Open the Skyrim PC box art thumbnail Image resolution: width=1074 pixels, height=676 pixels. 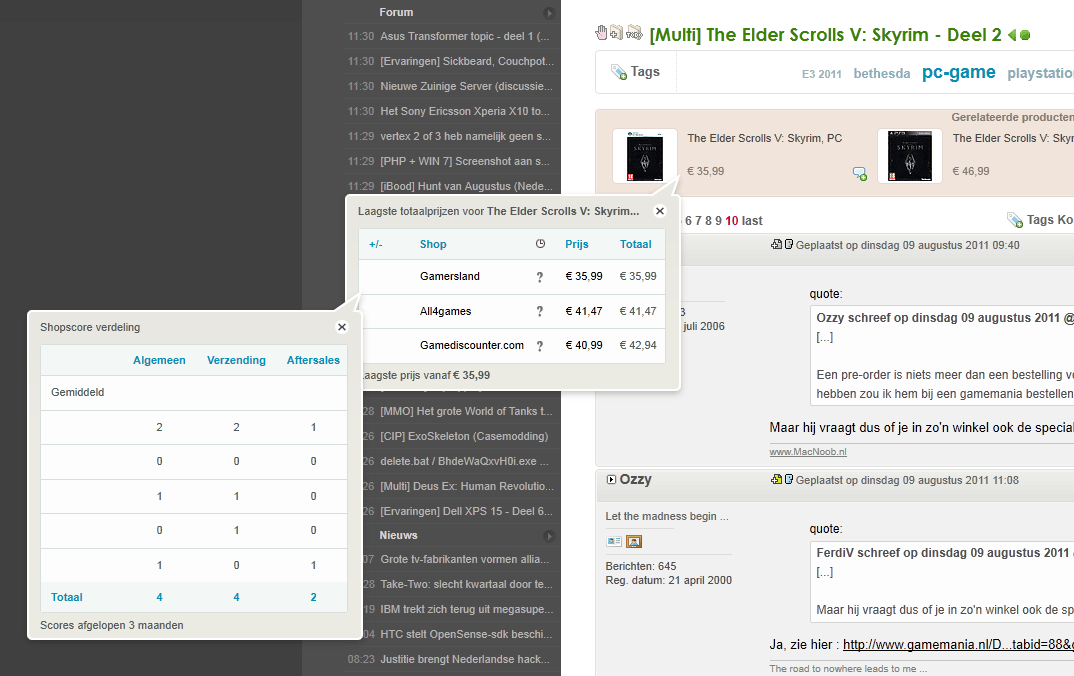pyautogui.click(x=645, y=155)
